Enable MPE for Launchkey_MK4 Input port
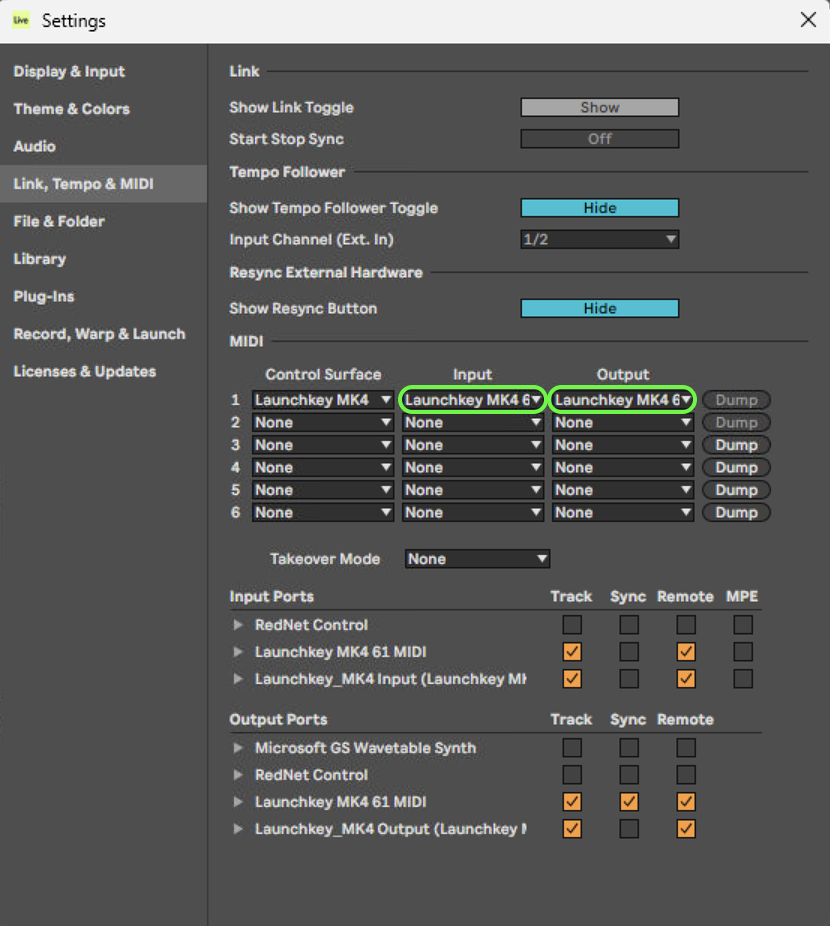The height and width of the screenshot is (926, 830). tap(743, 679)
